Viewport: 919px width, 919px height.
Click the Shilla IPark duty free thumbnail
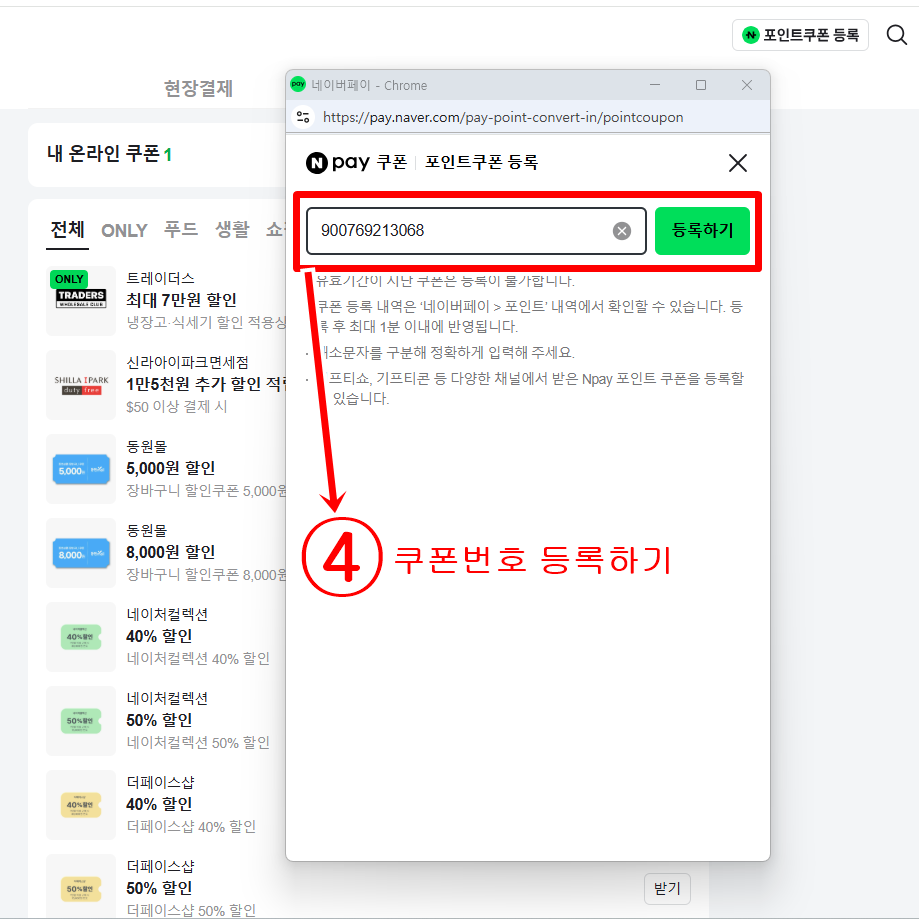(81, 384)
